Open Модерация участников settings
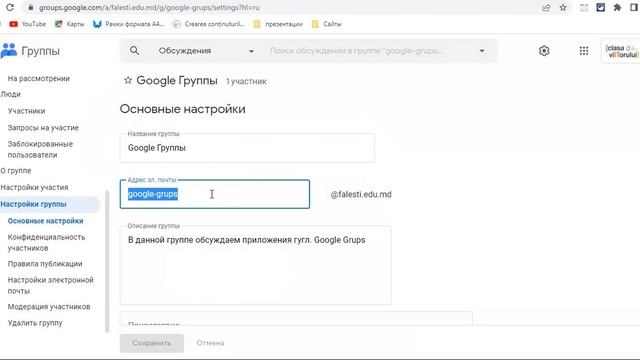 pyautogui.click(x=49, y=307)
